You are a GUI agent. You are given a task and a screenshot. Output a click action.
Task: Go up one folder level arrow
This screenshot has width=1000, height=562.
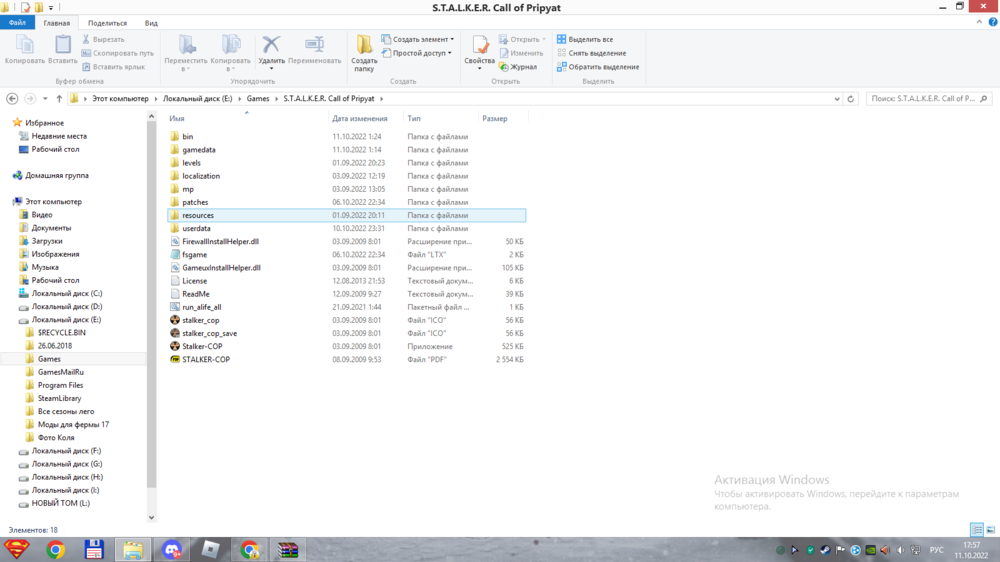click(x=59, y=99)
